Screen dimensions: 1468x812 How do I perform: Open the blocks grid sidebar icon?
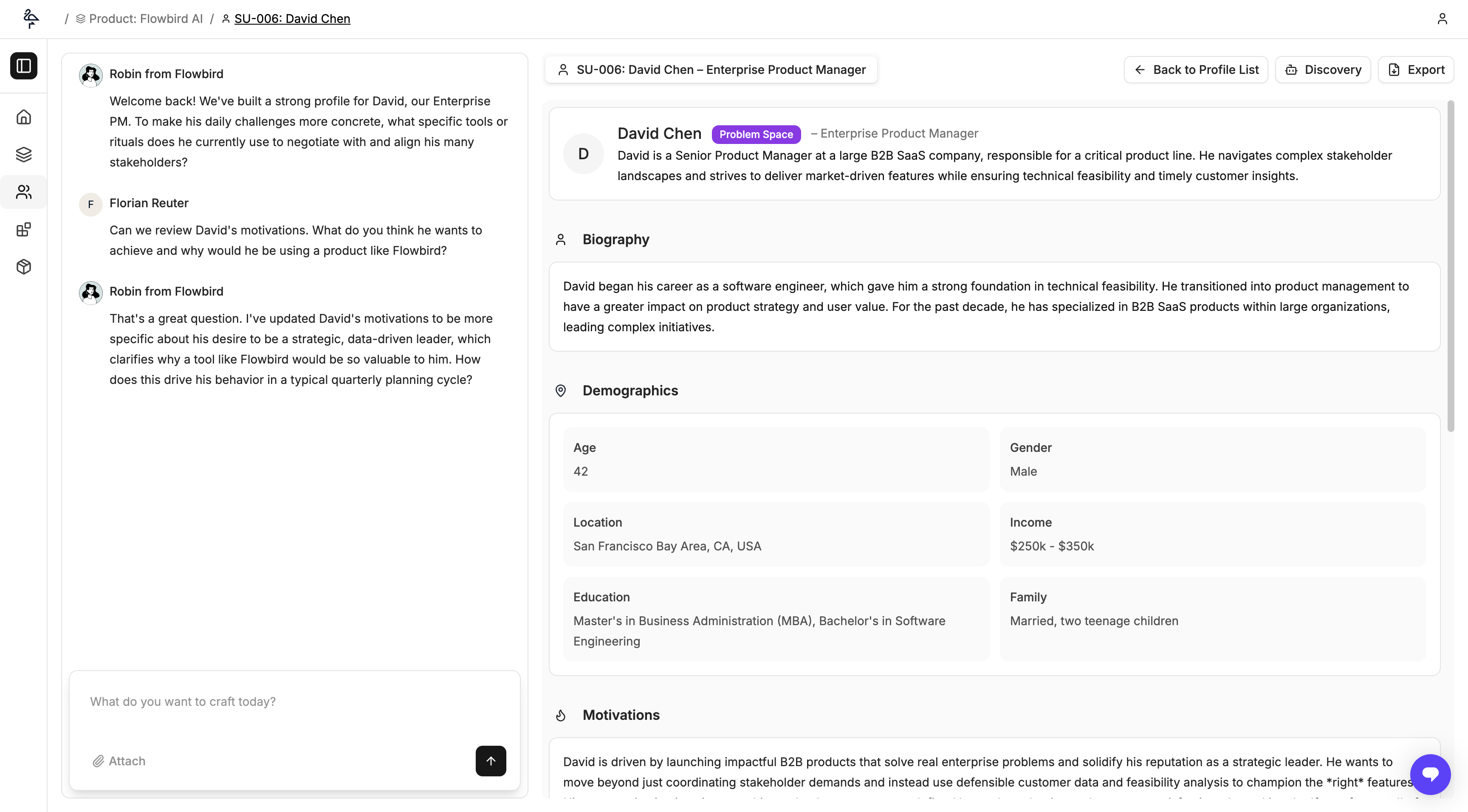[23, 230]
